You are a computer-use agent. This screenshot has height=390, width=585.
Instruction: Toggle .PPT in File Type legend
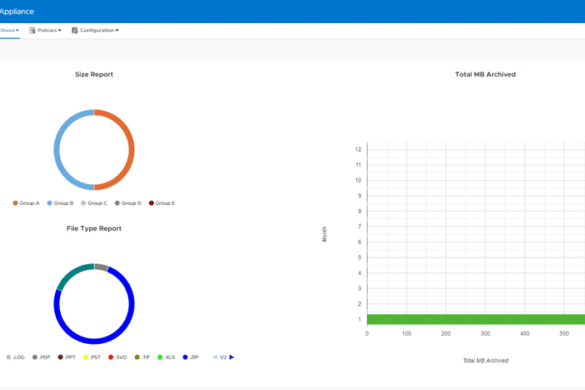pyautogui.click(x=66, y=357)
